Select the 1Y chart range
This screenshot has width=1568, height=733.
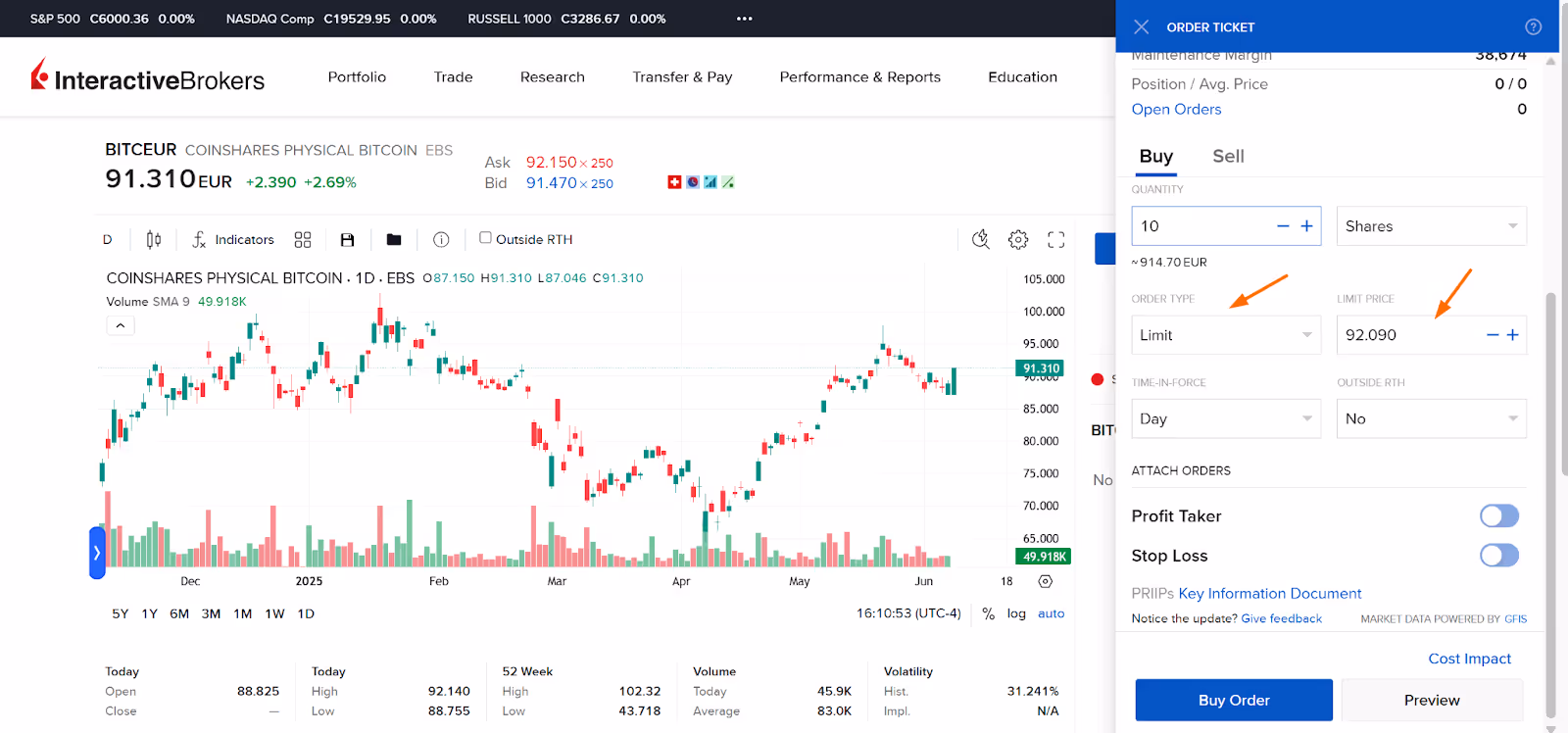[150, 613]
